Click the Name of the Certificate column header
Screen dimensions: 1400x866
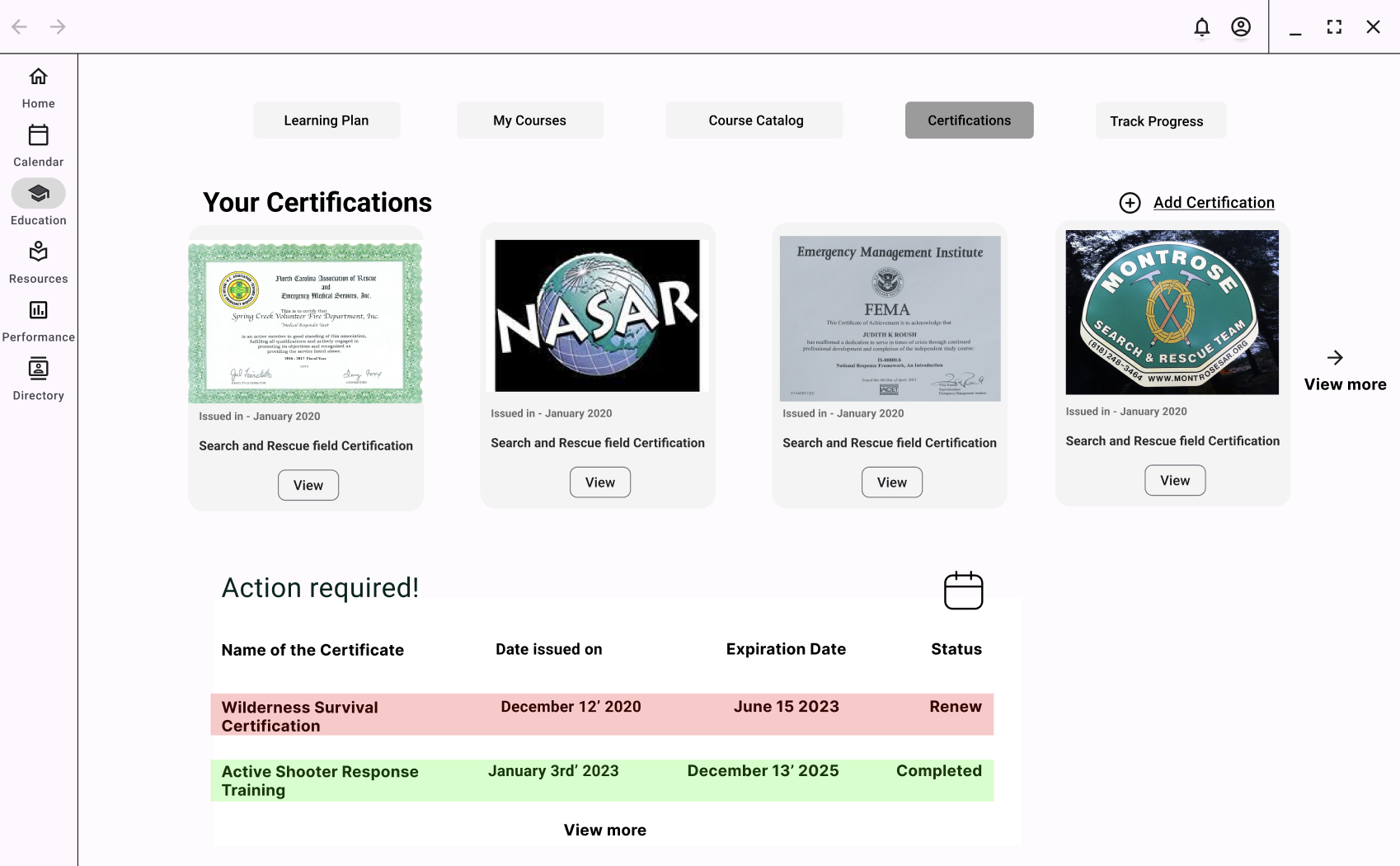(312, 650)
